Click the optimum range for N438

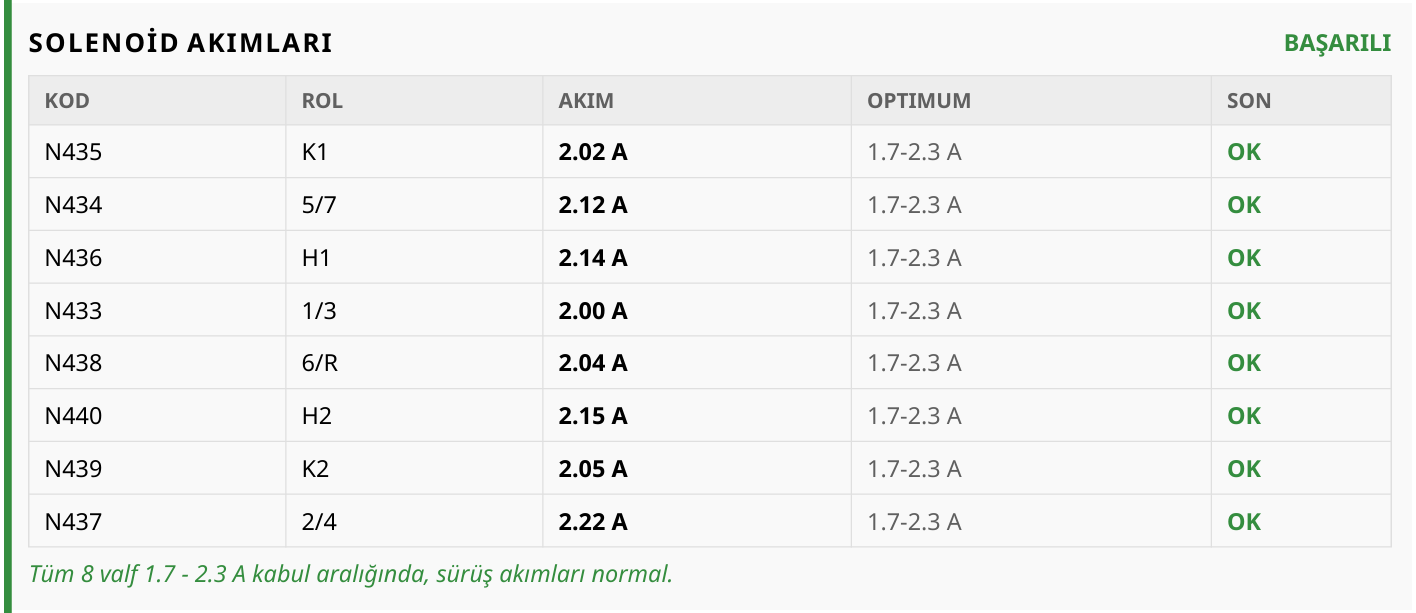point(914,363)
